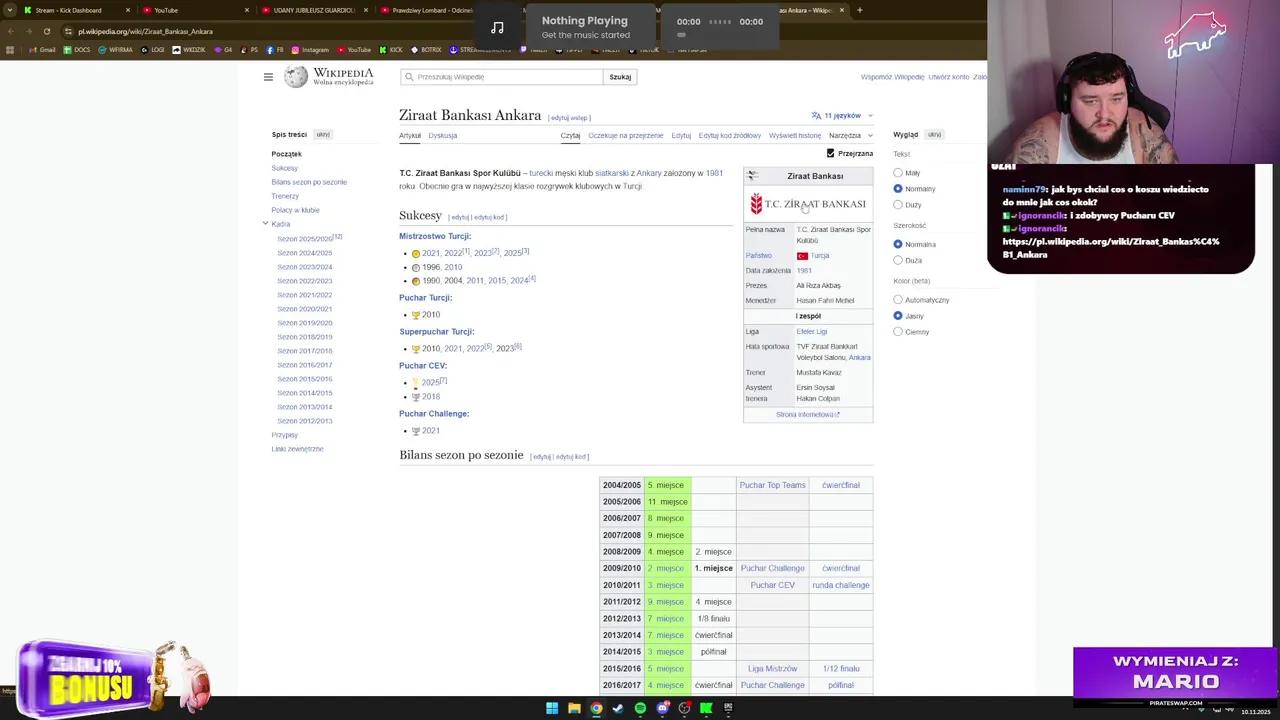Screen dimensions: 1280x720
Task: Open the DOCS bookmark
Action: tap(77, 50)
